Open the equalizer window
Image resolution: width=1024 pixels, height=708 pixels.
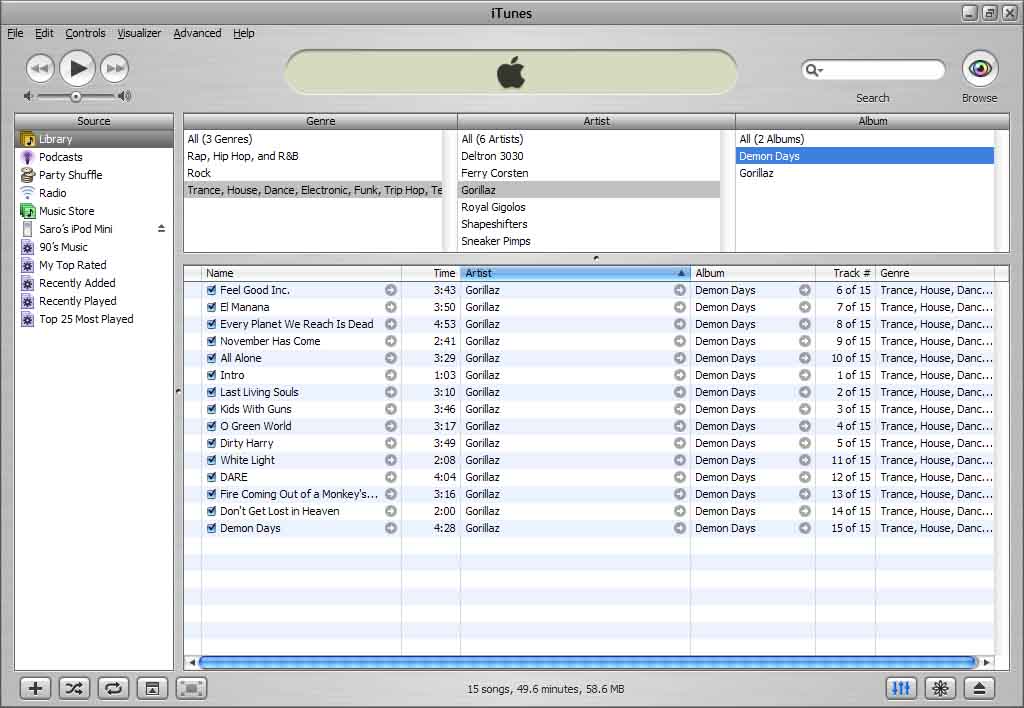tap(901, 688)
